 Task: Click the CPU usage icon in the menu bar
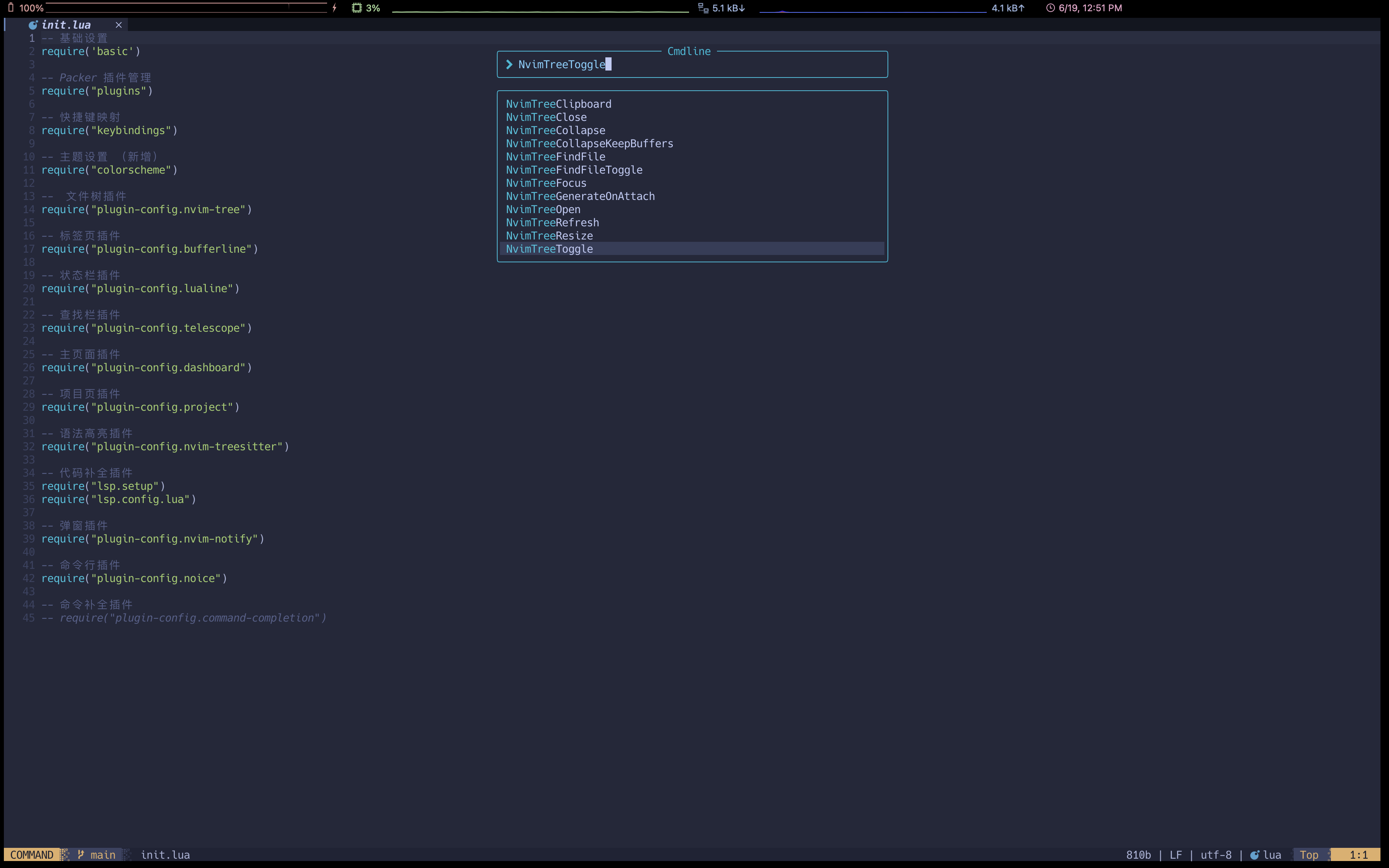(x=357, y=7)
